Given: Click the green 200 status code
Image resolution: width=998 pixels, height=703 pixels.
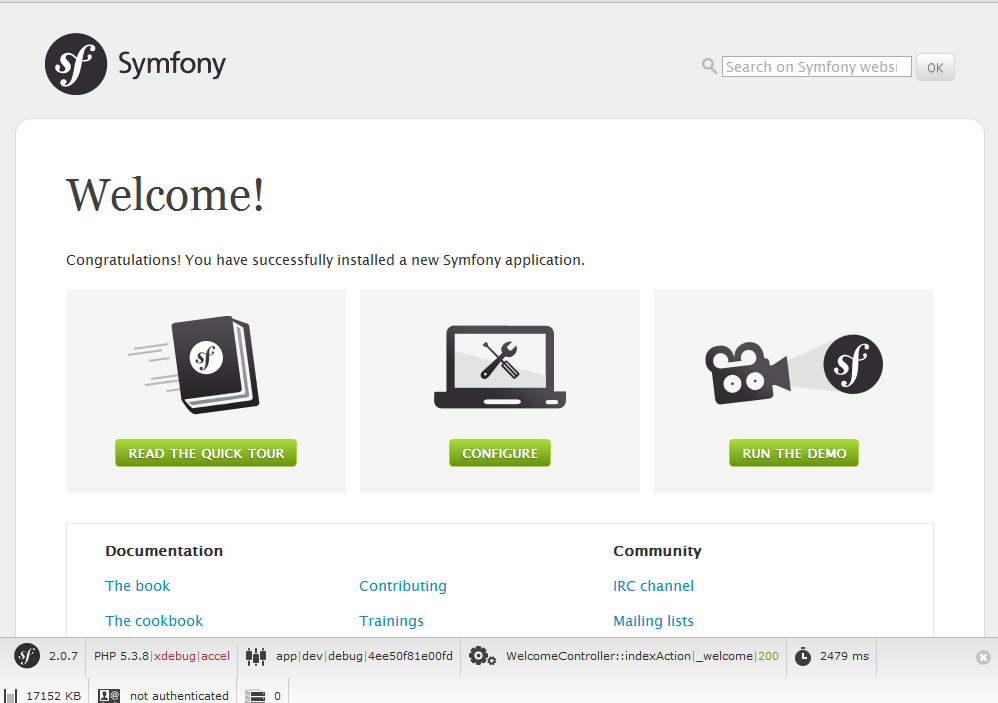Looking at the screenshot, I should (768, 656).
